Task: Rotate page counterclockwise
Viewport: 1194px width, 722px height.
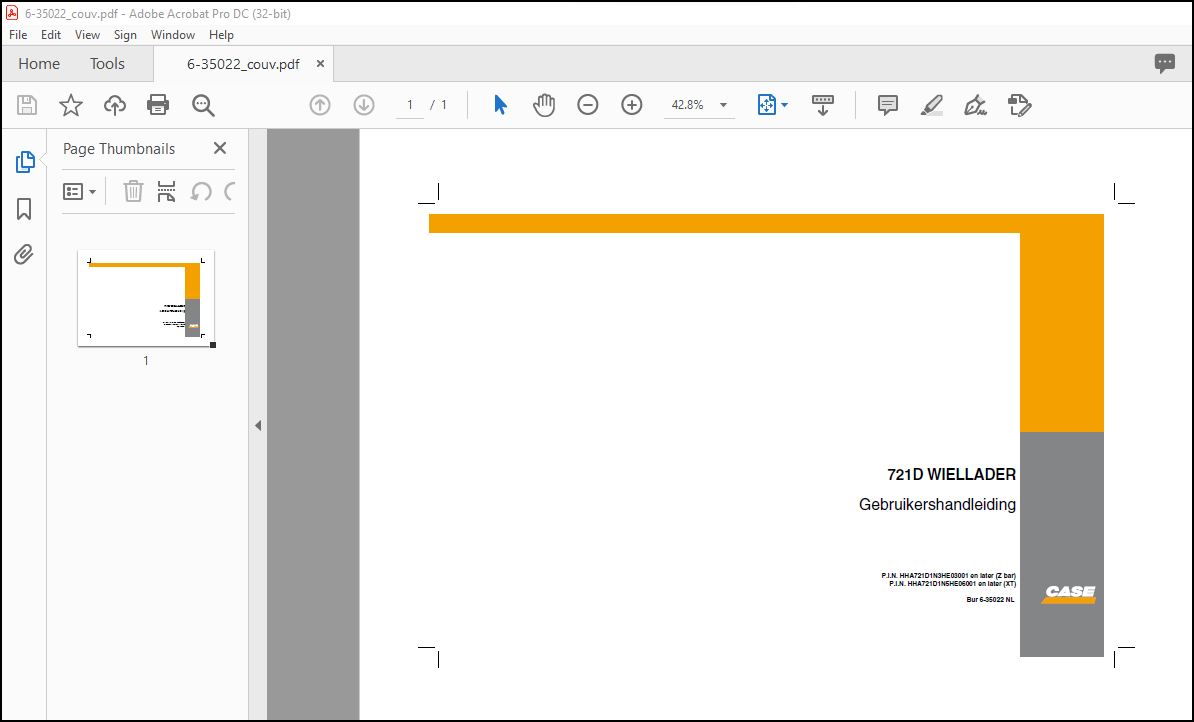Action: [x=201, y=191]
